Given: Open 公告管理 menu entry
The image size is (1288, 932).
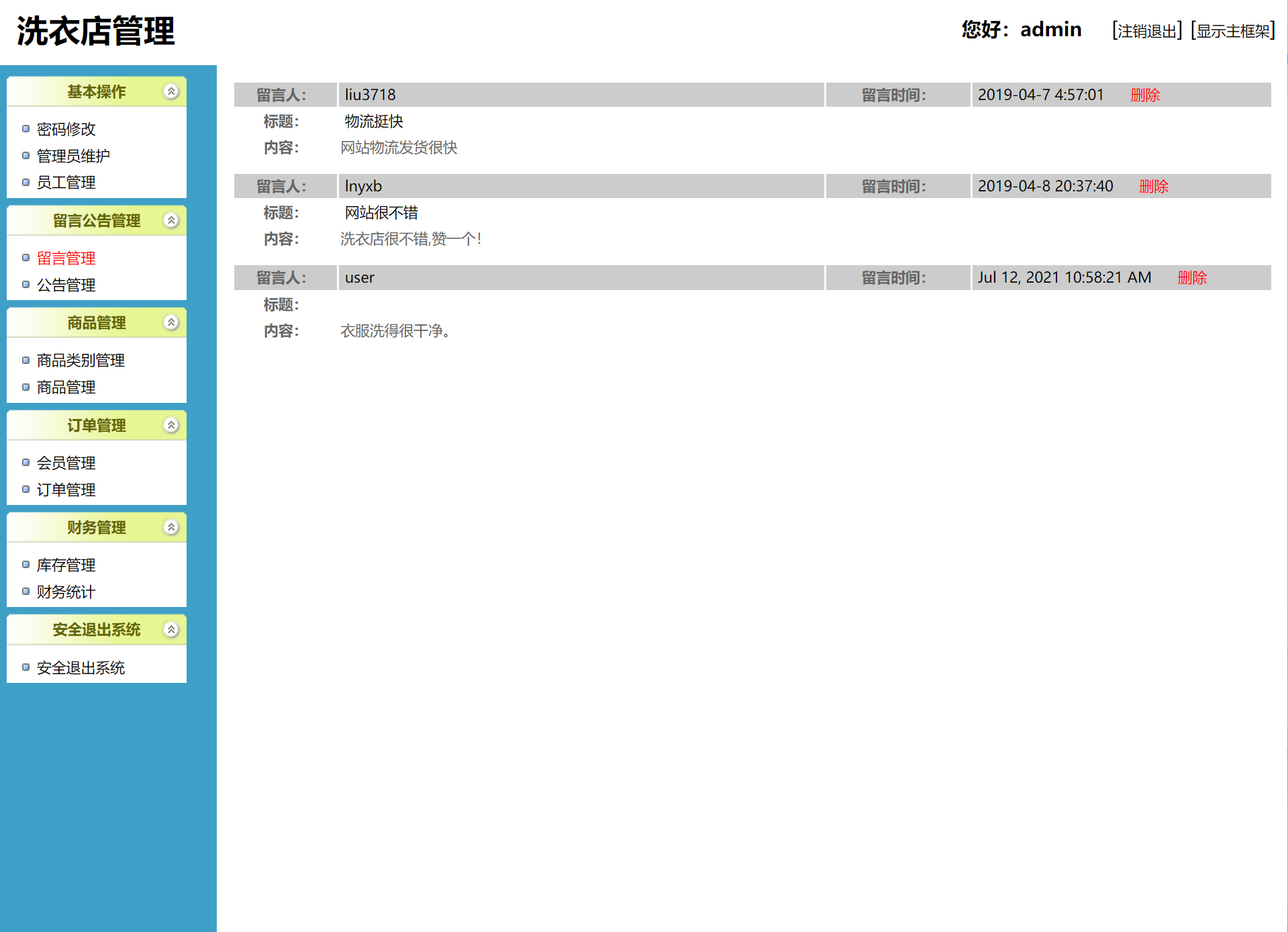Looking at the screenshot, I should 66,285.
